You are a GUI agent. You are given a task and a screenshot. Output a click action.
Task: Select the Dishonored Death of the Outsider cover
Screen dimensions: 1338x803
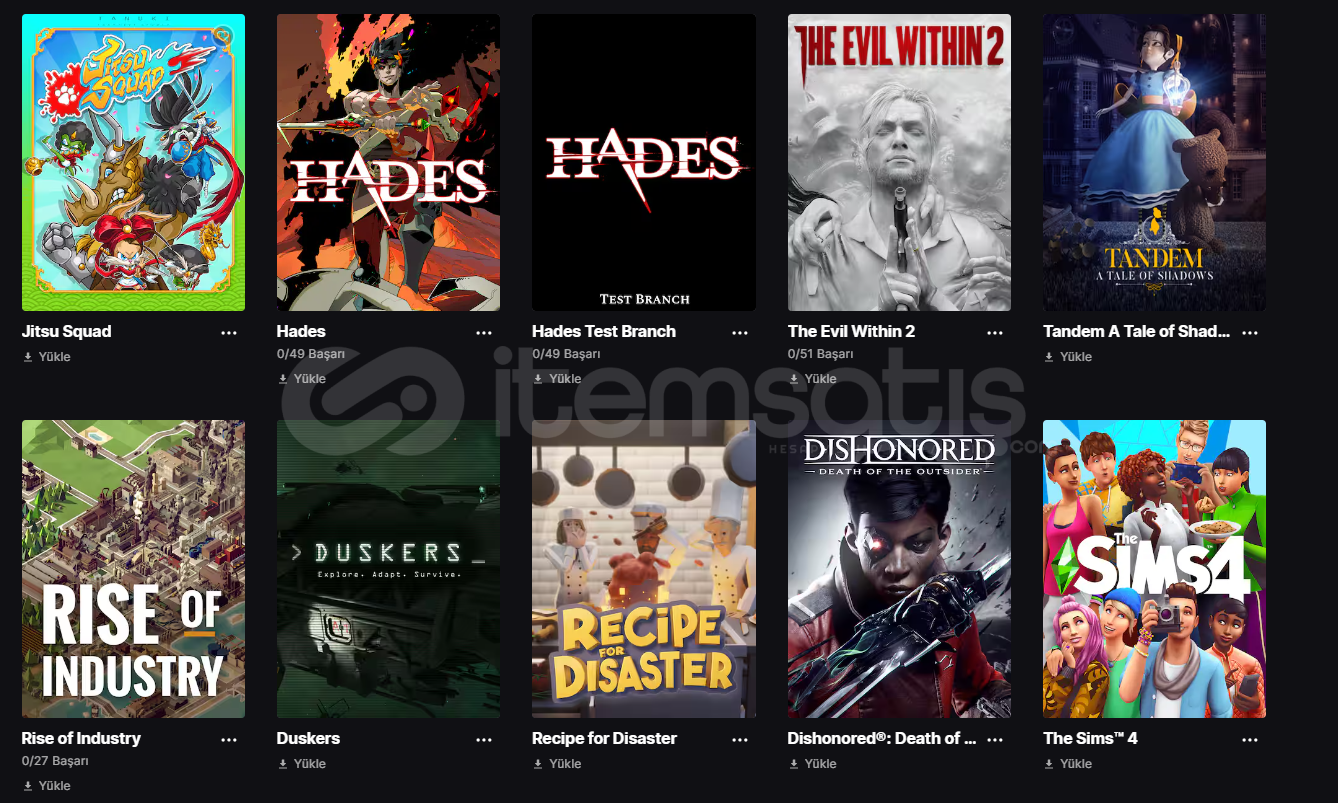(x=899, y=569)
